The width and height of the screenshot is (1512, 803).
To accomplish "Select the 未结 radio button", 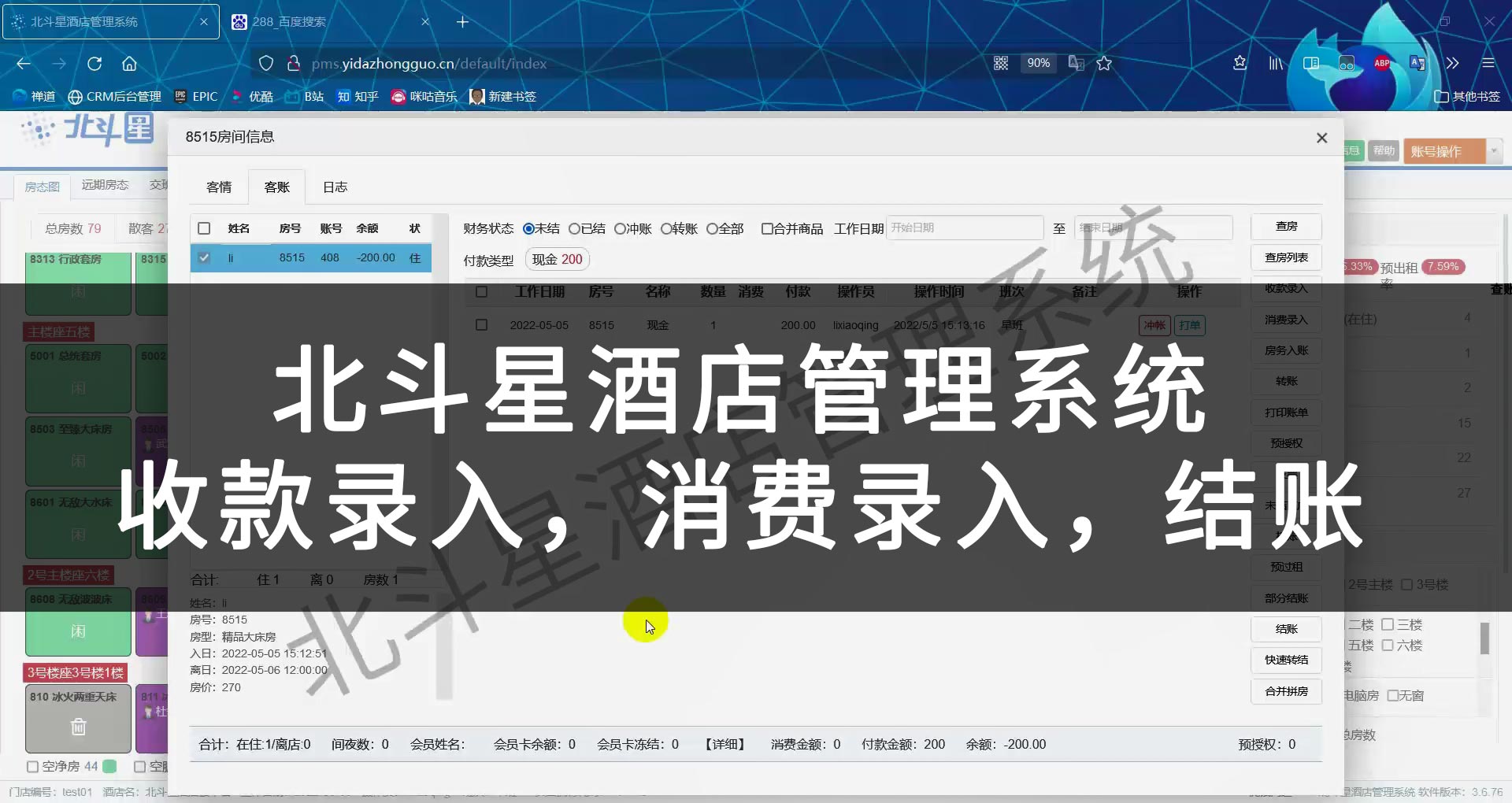I will pyautogui.click(x=528, y=228).
